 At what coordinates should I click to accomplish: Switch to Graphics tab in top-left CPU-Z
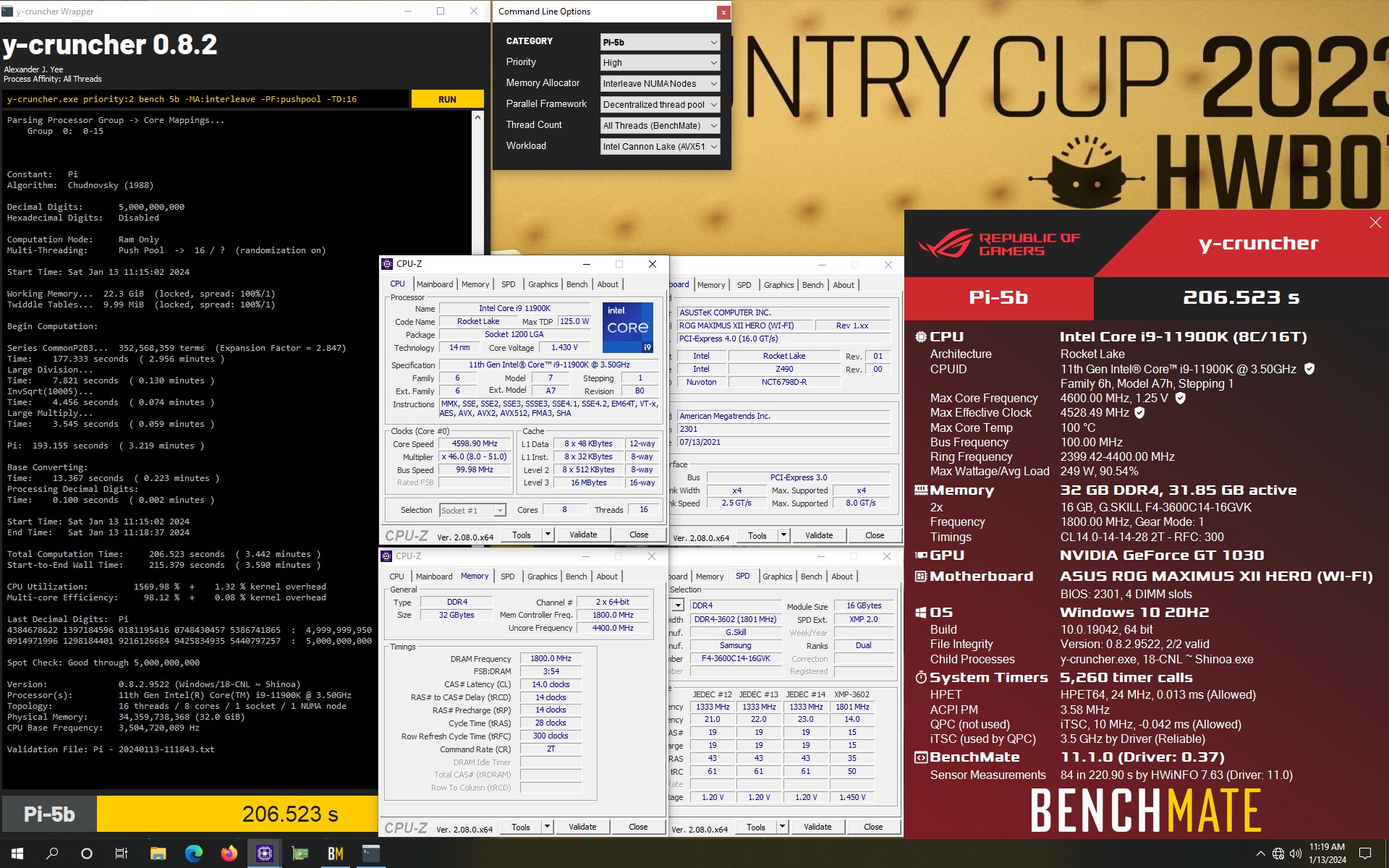pyautogui.click(x=543, y=284)
